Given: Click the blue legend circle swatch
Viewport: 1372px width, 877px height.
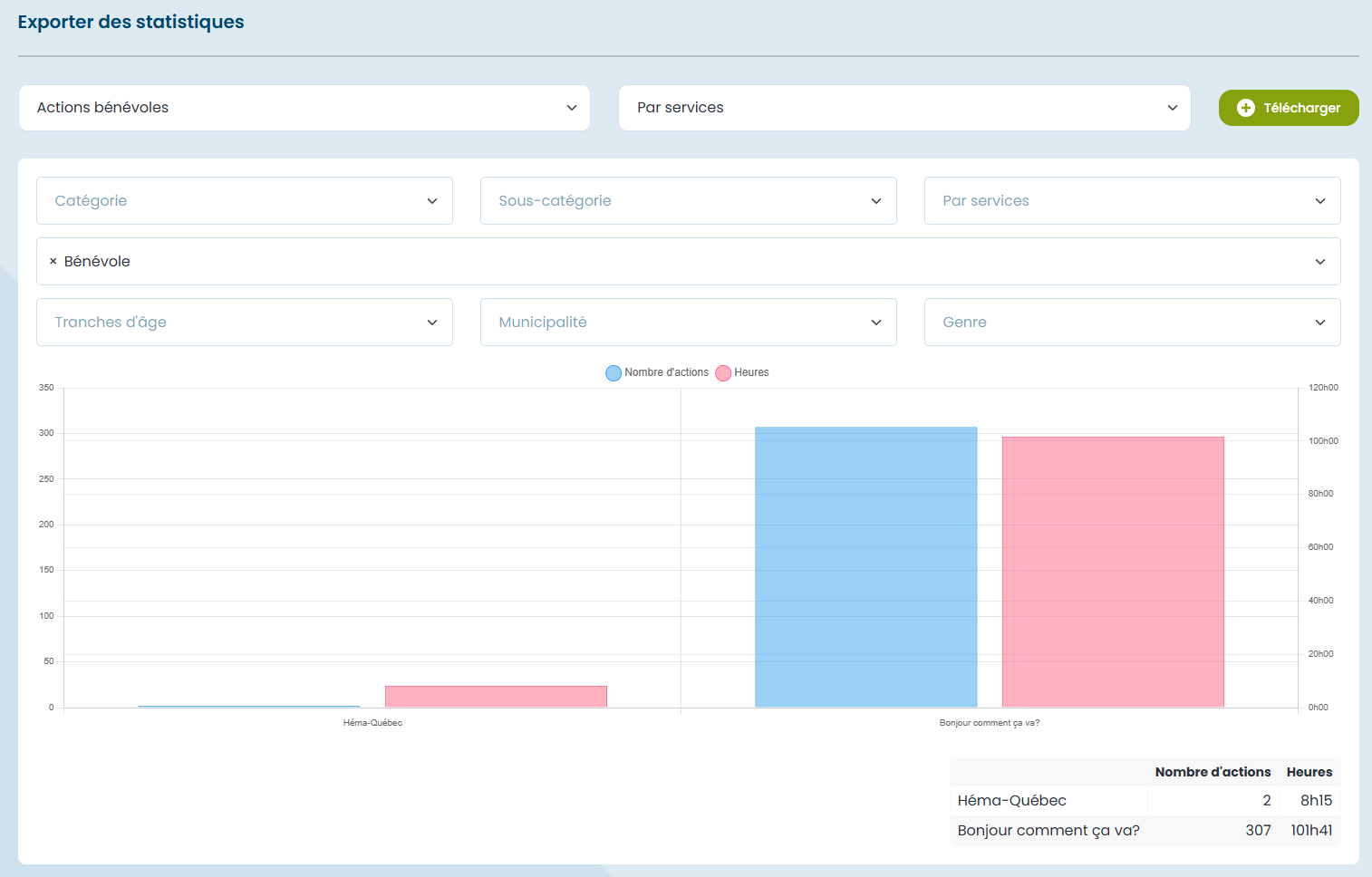Looking at the screenshot, I should pyautogui.click(x=614, y=373).
